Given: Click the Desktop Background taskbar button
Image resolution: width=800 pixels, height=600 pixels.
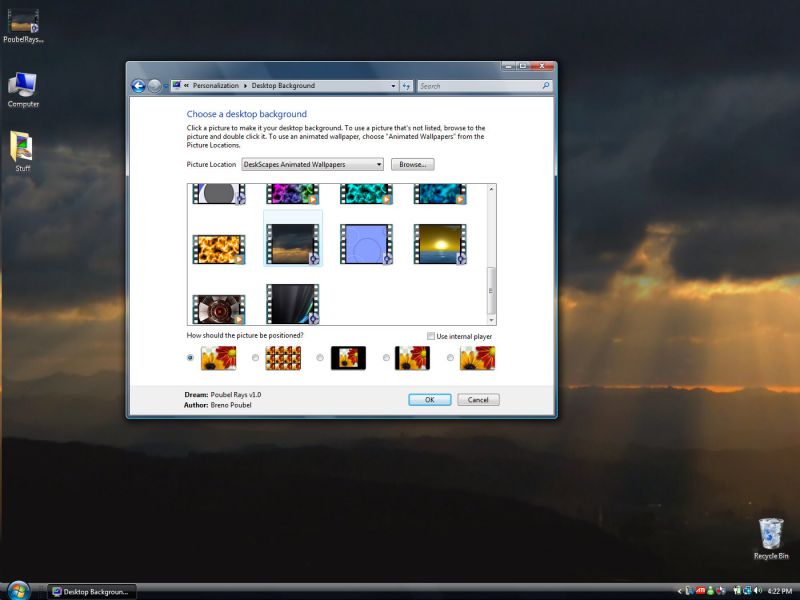Looking at the screenshot, I should click(x=90, y=590).
